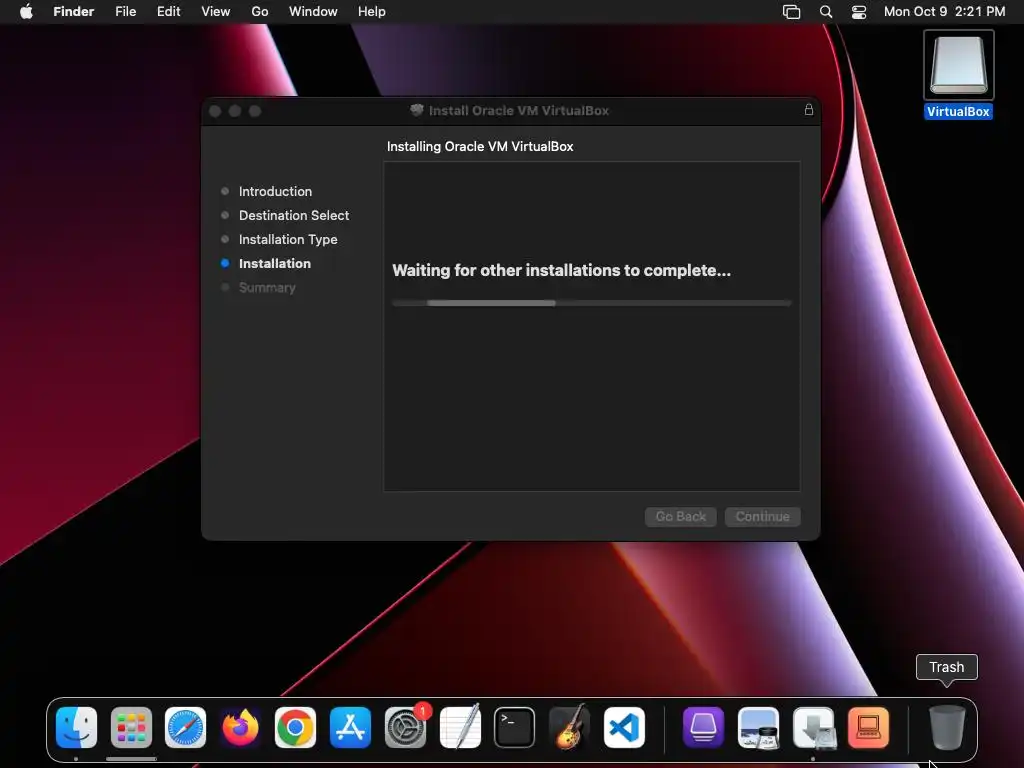
Task: Open System Settings with the badge
Action: coord(405,727)
